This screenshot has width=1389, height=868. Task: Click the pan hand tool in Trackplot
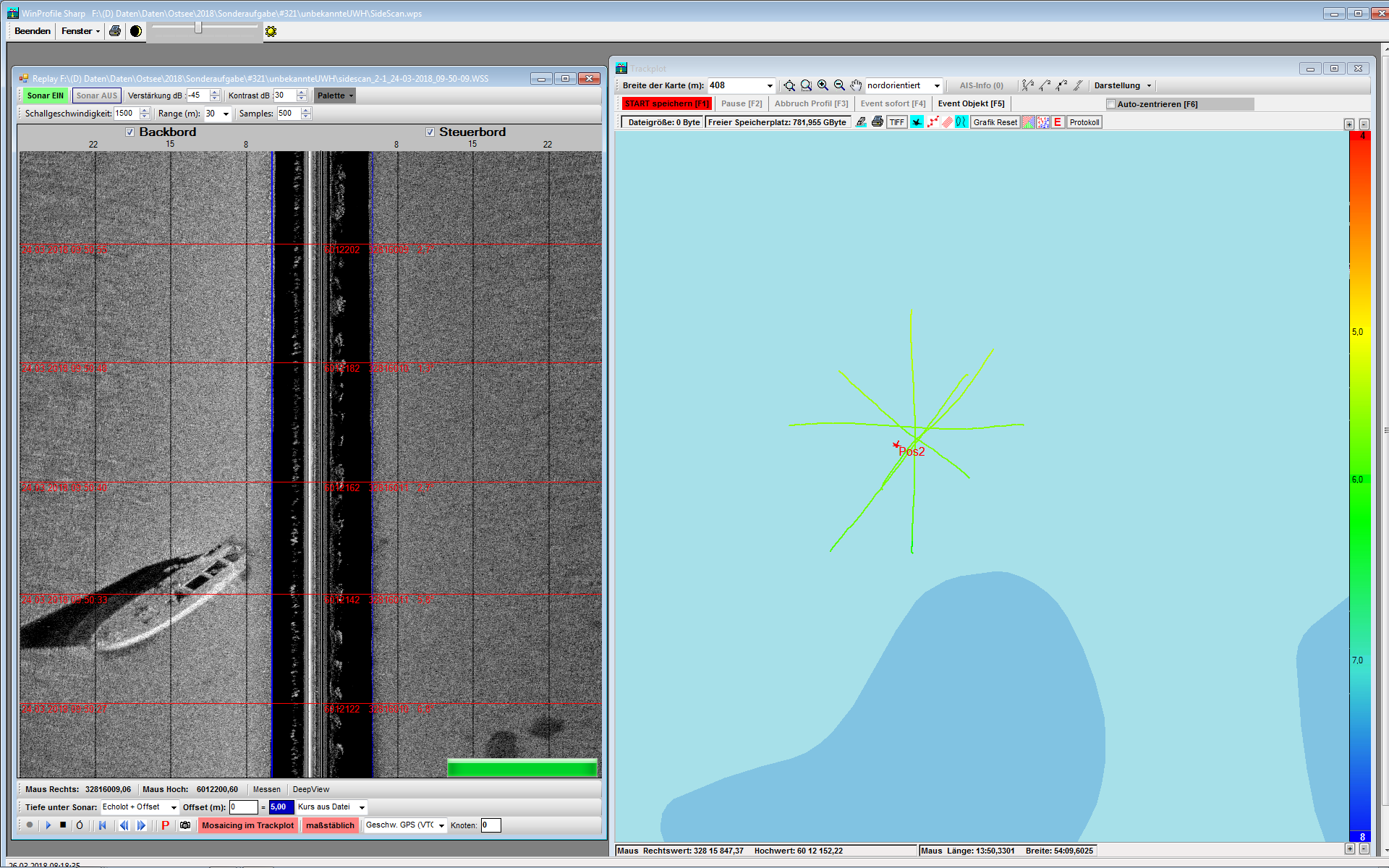[856, 85]
